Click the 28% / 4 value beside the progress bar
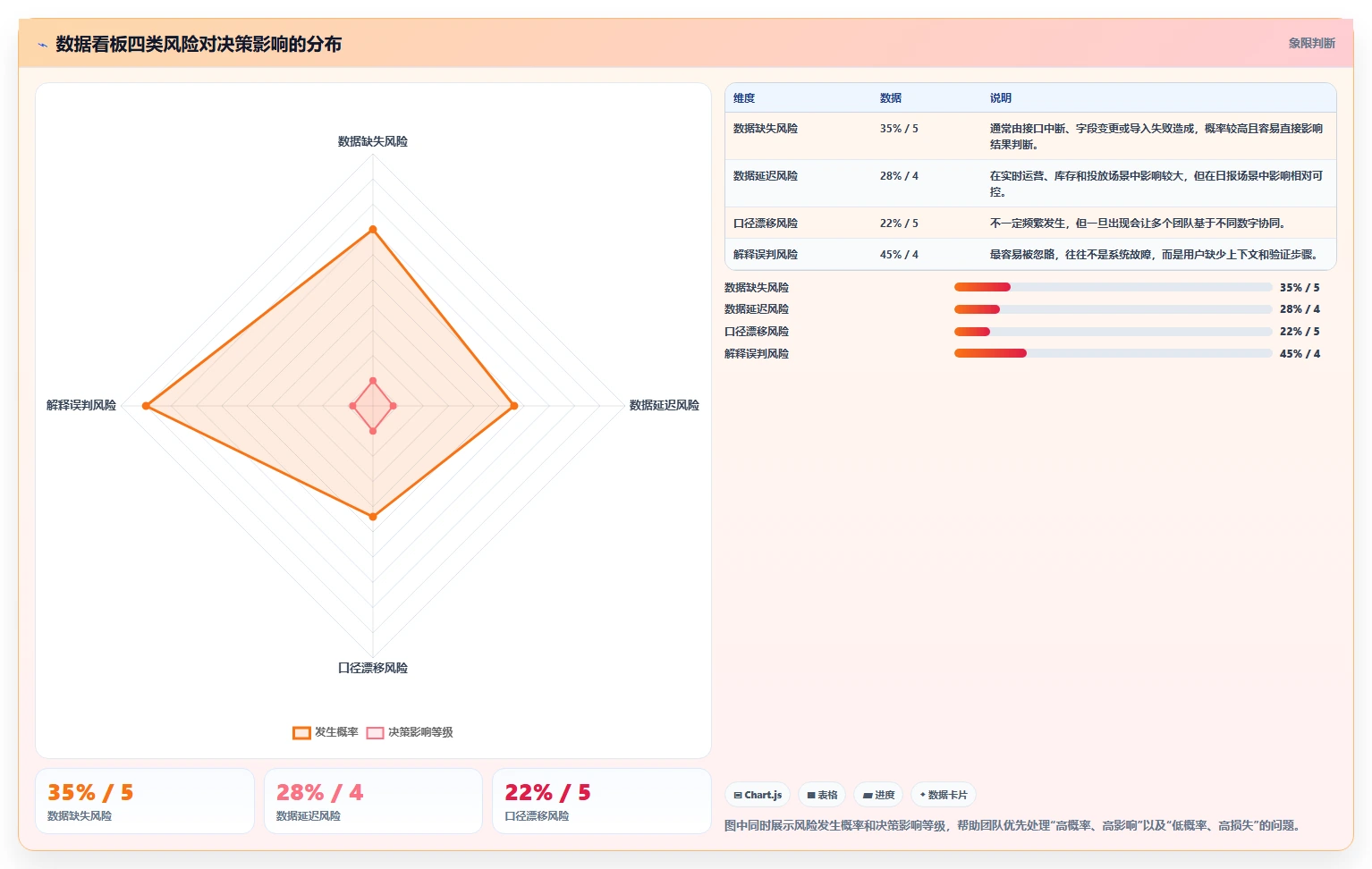The width and height of the screenshot is (1372, 869). 1300,309
